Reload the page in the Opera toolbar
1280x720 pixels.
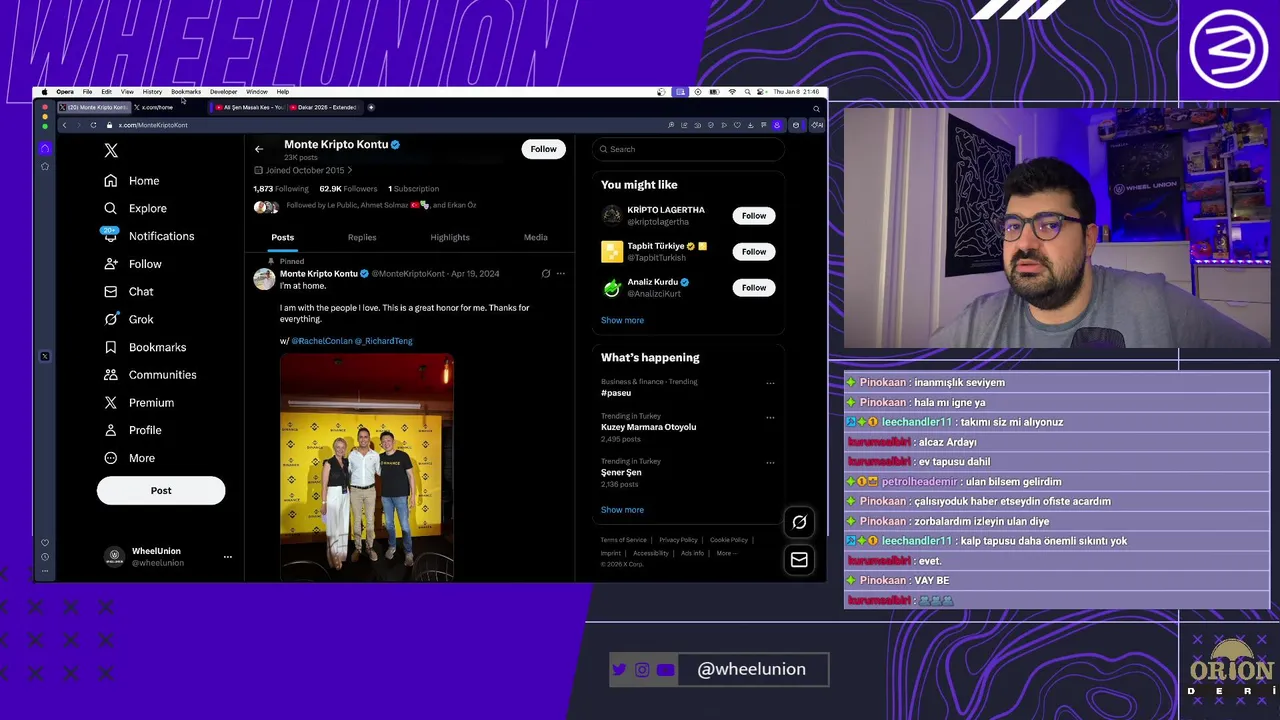click(93, 125)
